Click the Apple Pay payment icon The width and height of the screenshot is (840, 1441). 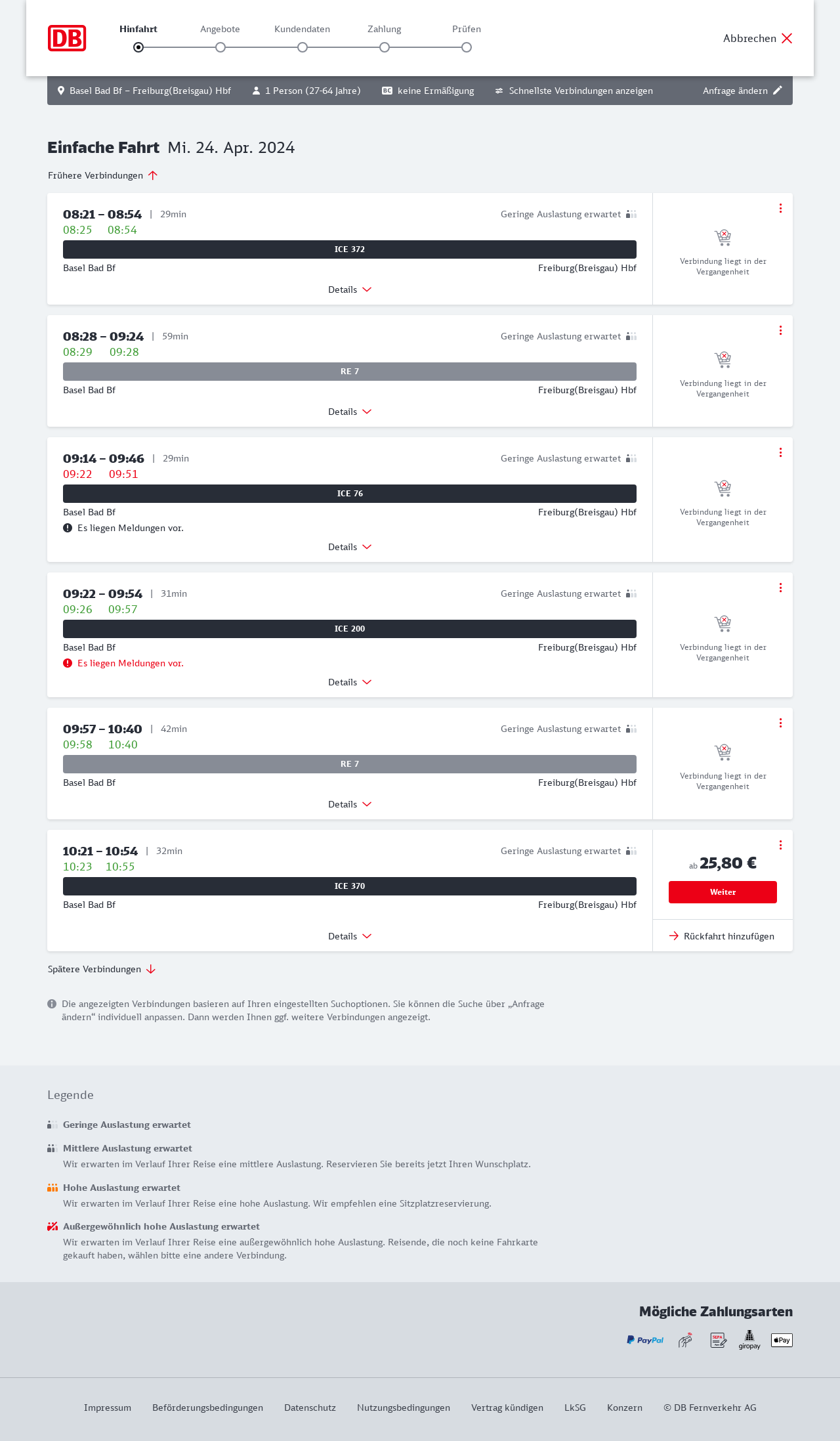782,1340
